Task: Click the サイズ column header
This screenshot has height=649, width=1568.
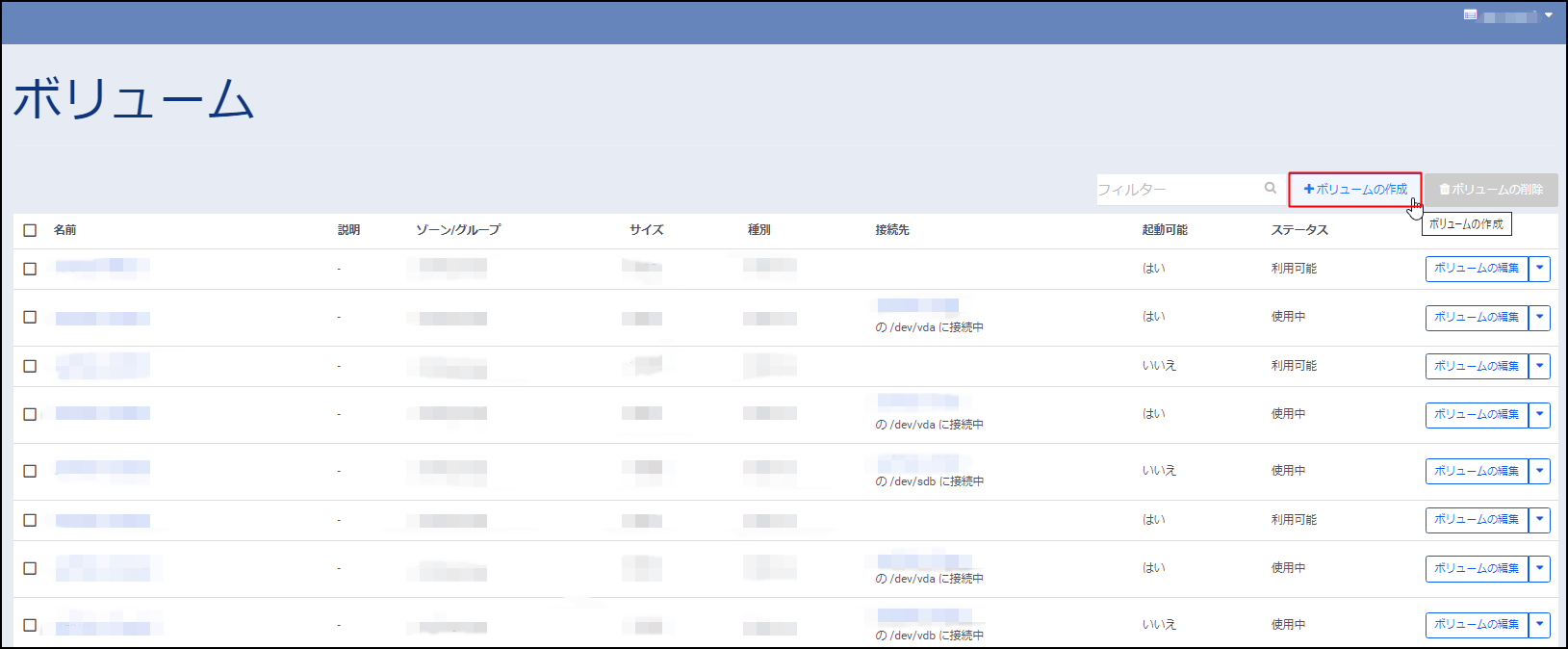Action: tap(646, 230)
